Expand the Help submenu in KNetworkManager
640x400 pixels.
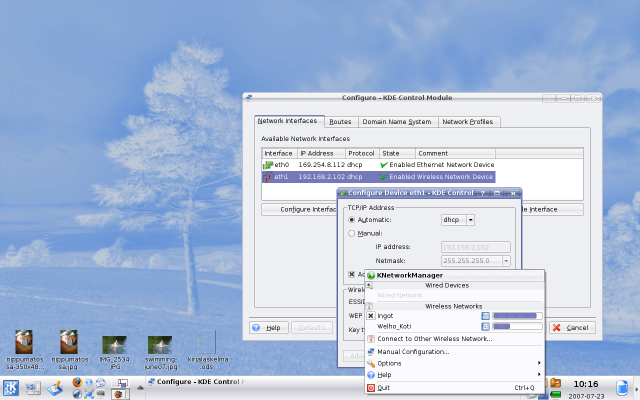click(455, 375)
